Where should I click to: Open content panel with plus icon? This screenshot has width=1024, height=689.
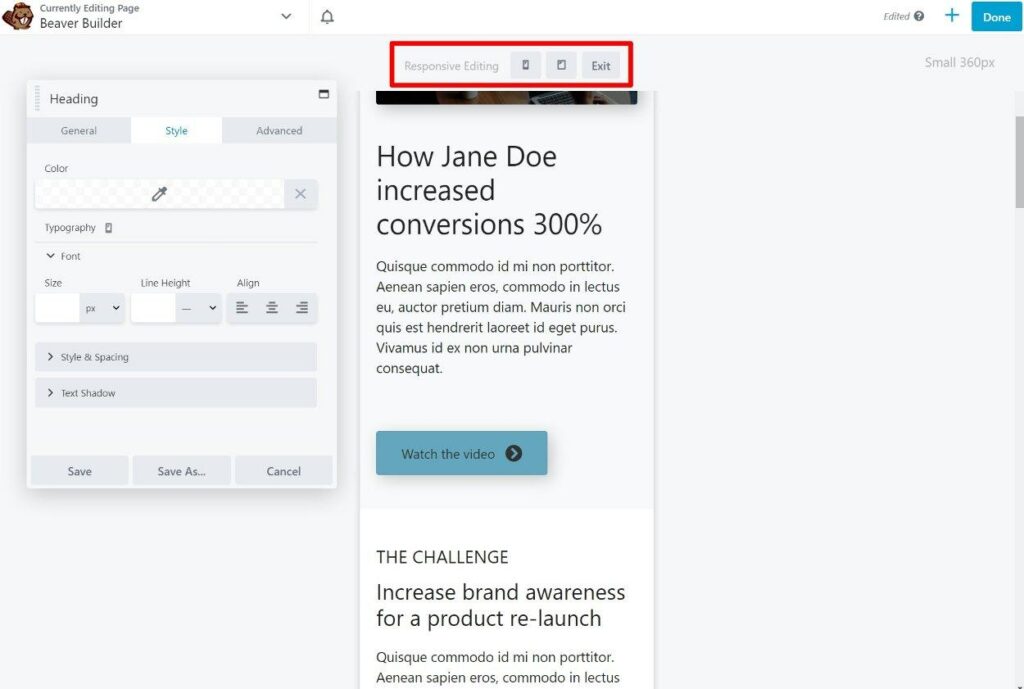[952, 16]
